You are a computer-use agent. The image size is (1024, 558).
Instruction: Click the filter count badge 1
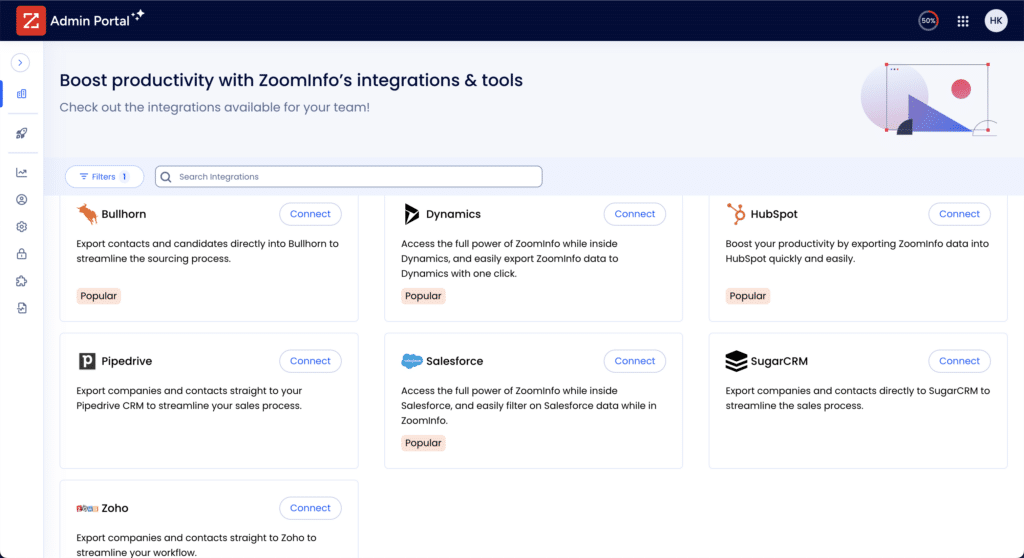pos(124,176)
